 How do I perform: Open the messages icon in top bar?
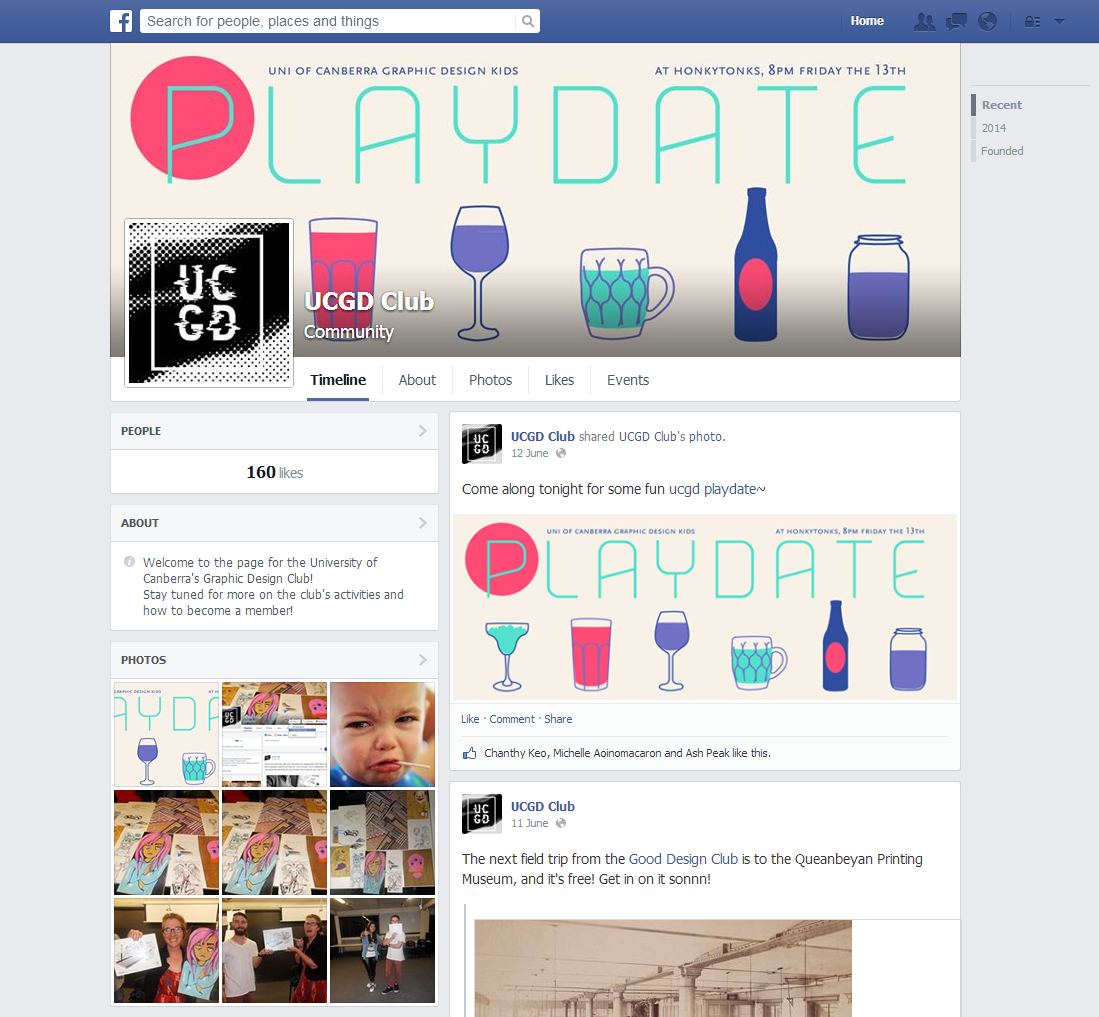click(x=956, y=22)
